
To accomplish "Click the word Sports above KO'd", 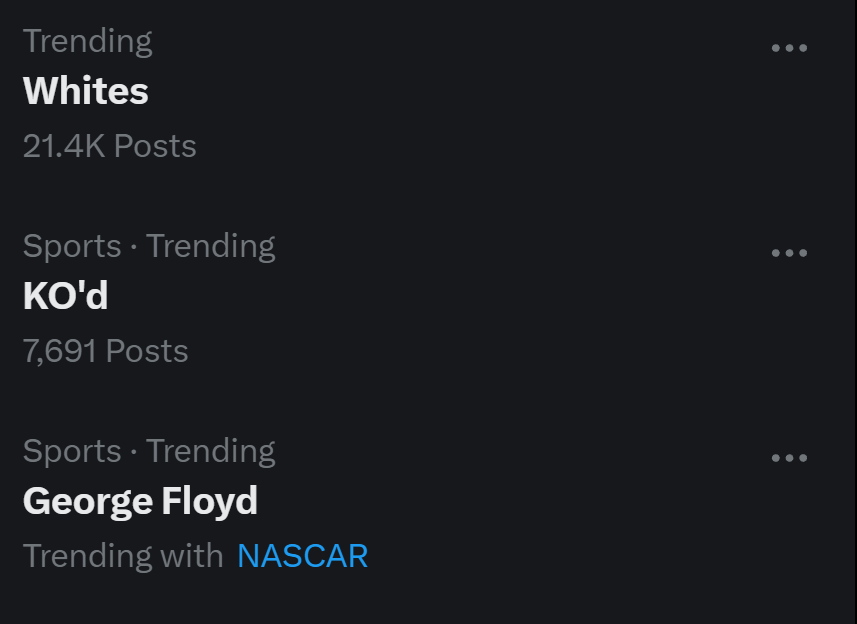I will click(x=70, y=246).
